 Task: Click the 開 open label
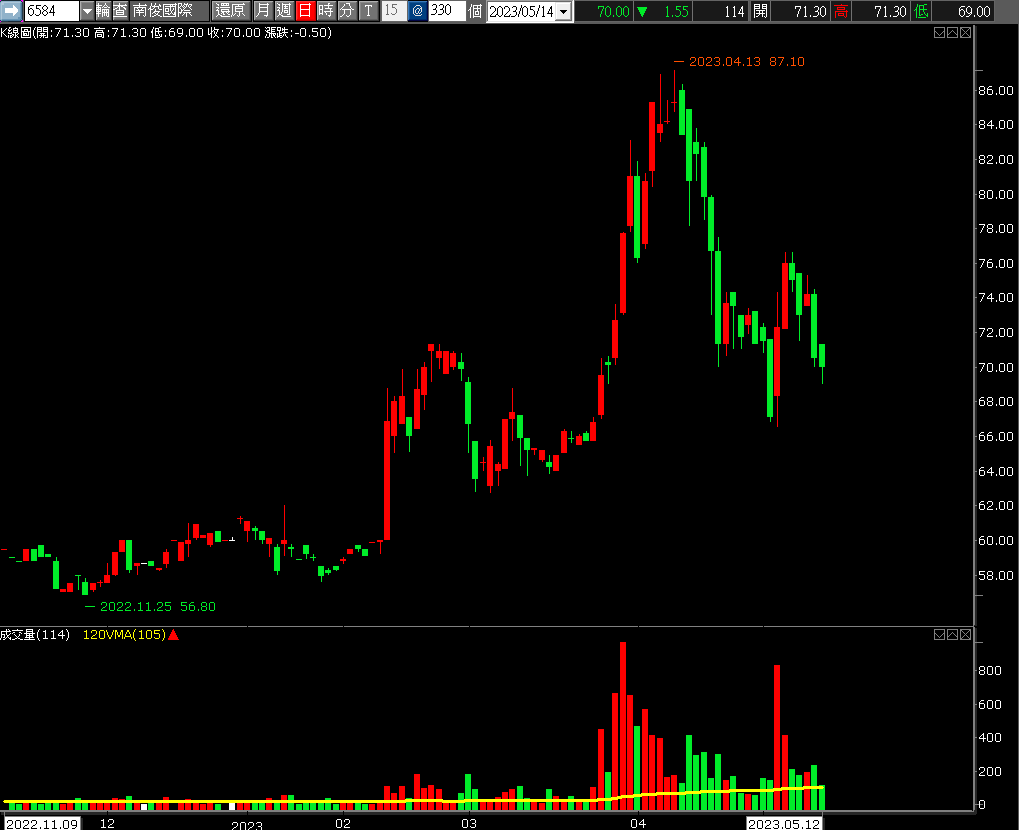[x=760, y=11]
